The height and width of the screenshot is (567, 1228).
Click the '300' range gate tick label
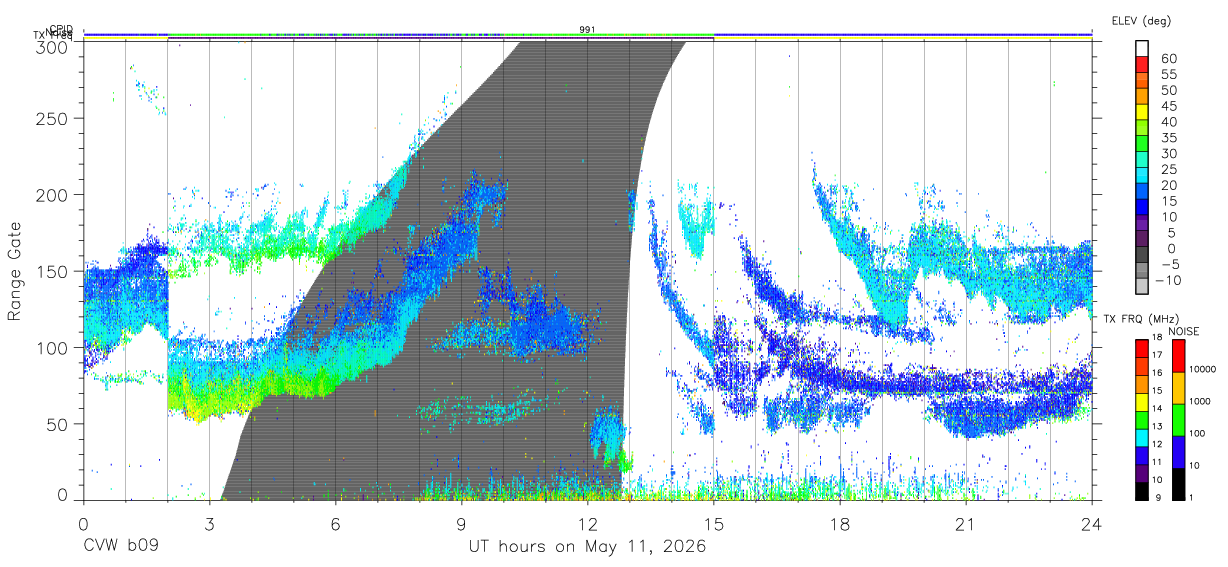click(x=52, y=48)
